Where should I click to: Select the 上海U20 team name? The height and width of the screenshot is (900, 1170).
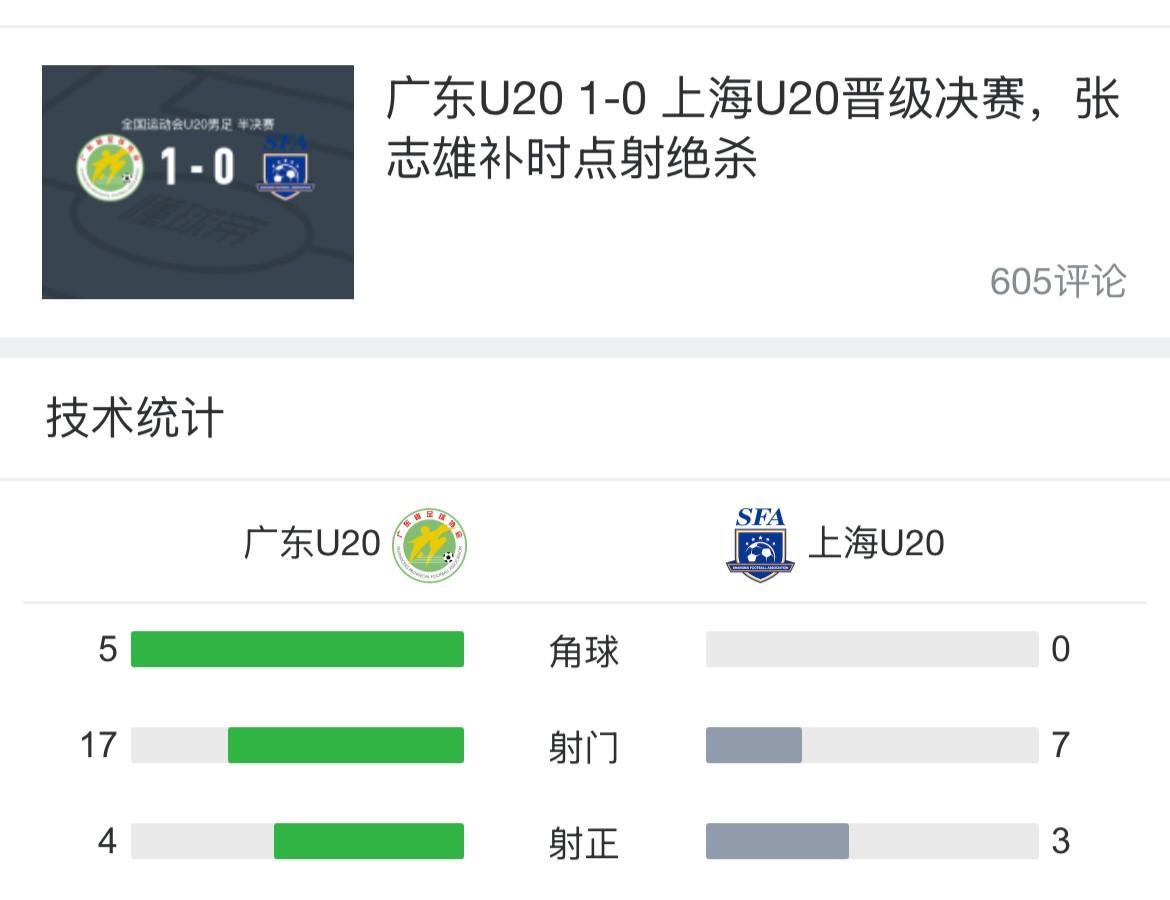click(876, 544)
